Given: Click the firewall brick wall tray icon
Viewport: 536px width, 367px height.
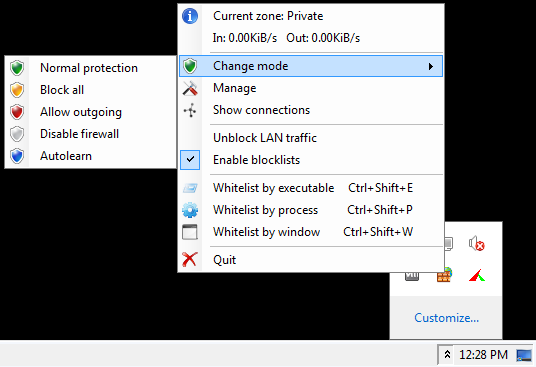Looking at the screenshot, I should (x=444, y=275).
